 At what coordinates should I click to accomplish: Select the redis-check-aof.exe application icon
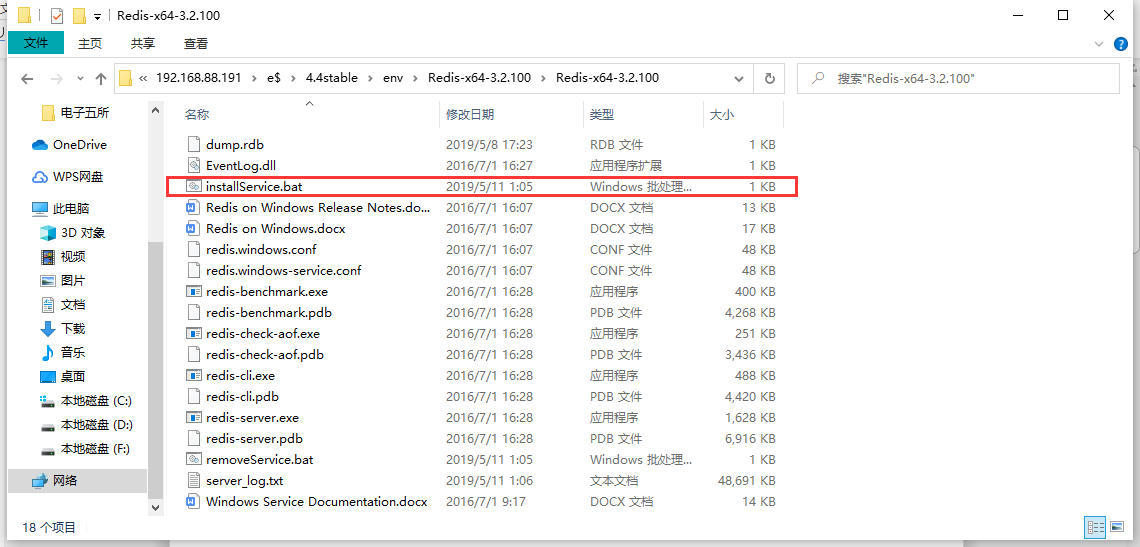click(x=193, y=334)
